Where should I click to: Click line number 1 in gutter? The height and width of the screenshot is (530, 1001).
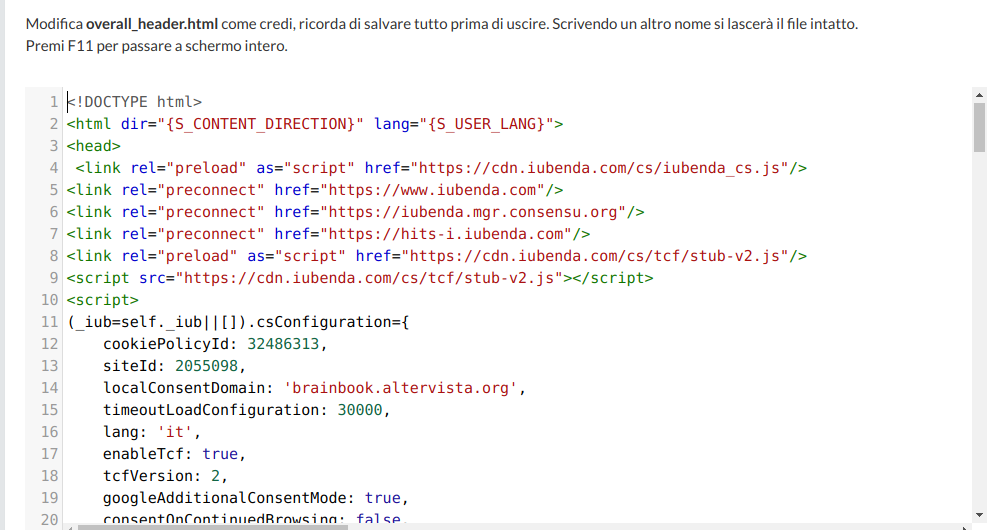pos(54,102)
